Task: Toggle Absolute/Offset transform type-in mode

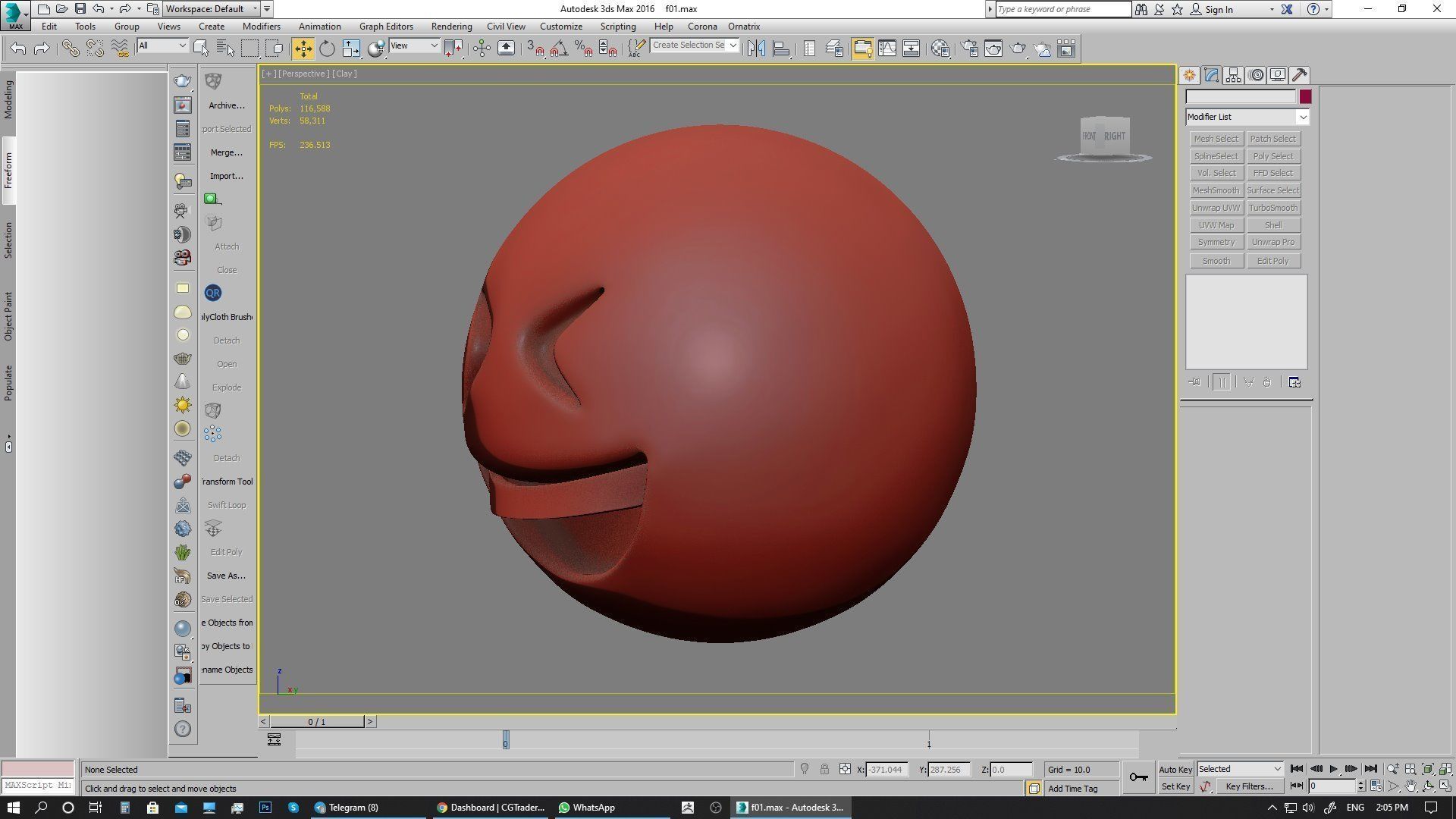Action: [845, 769]
